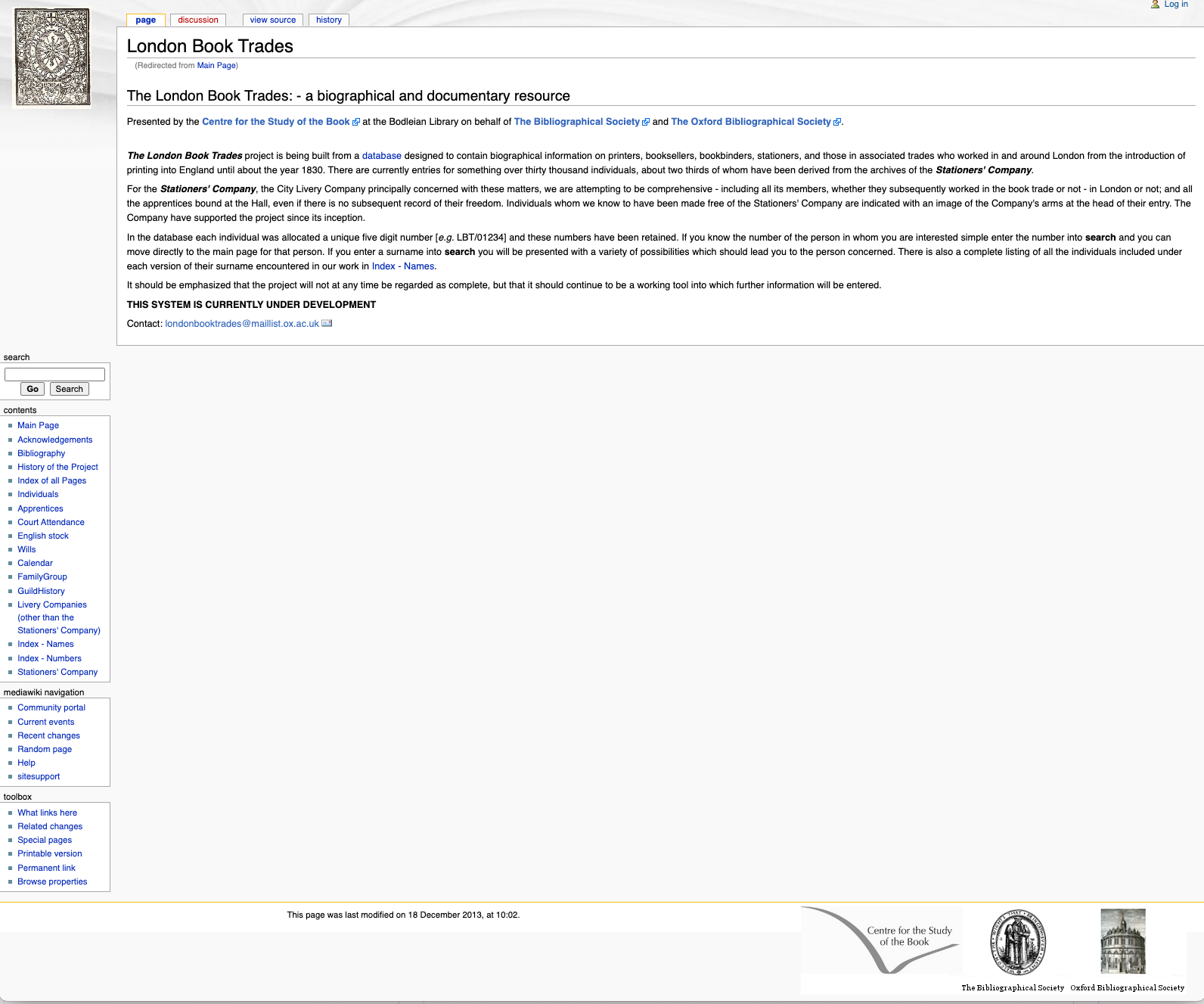Open Calendar in sidebar
The width and height of the screenshot is (1204, 1004).
[35, 563]
